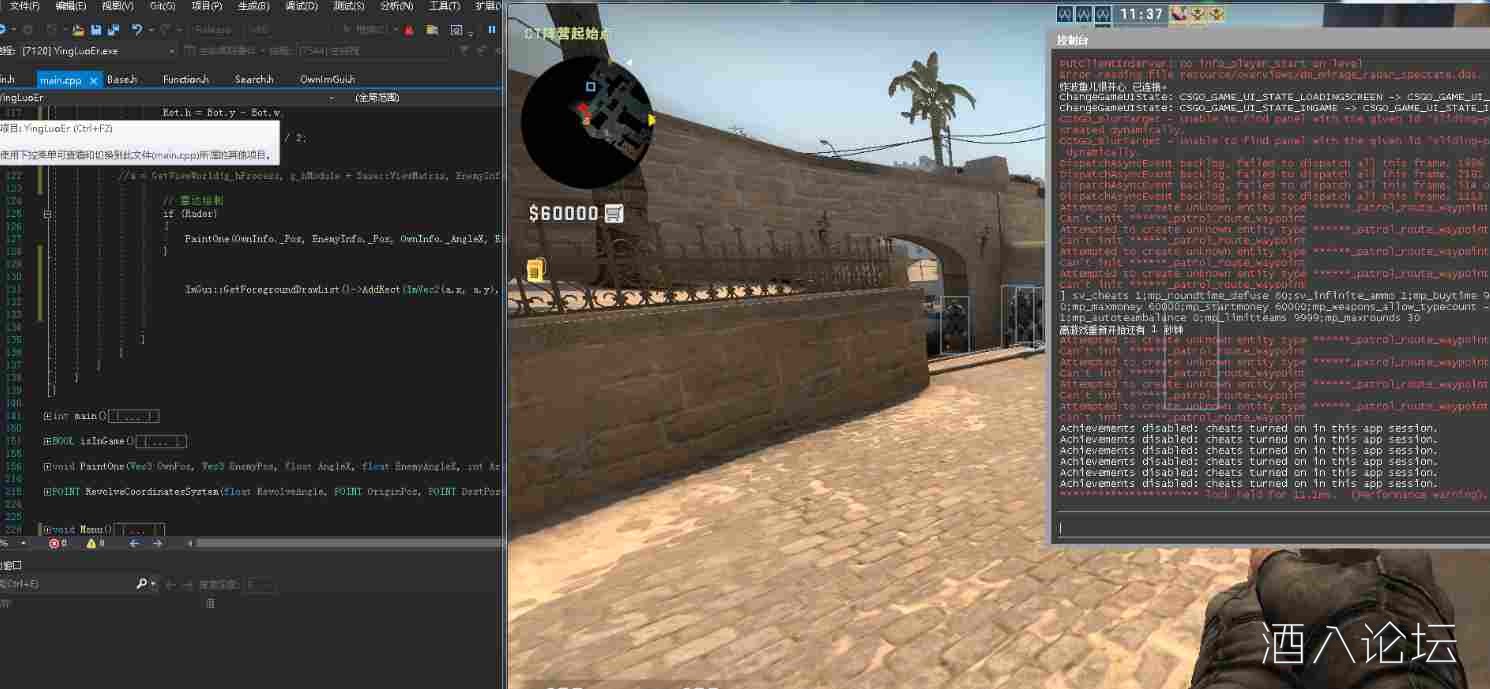Click the CT阵营起始点 location label

tap(567, 33)
